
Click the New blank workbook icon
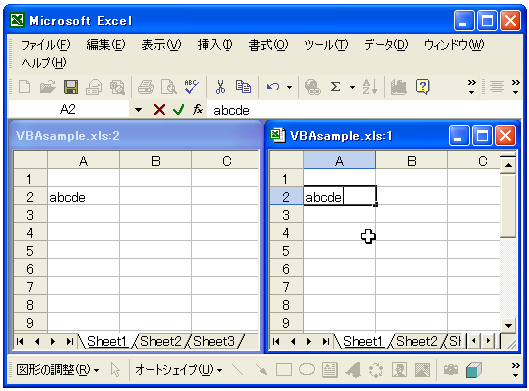pos(25,87)
